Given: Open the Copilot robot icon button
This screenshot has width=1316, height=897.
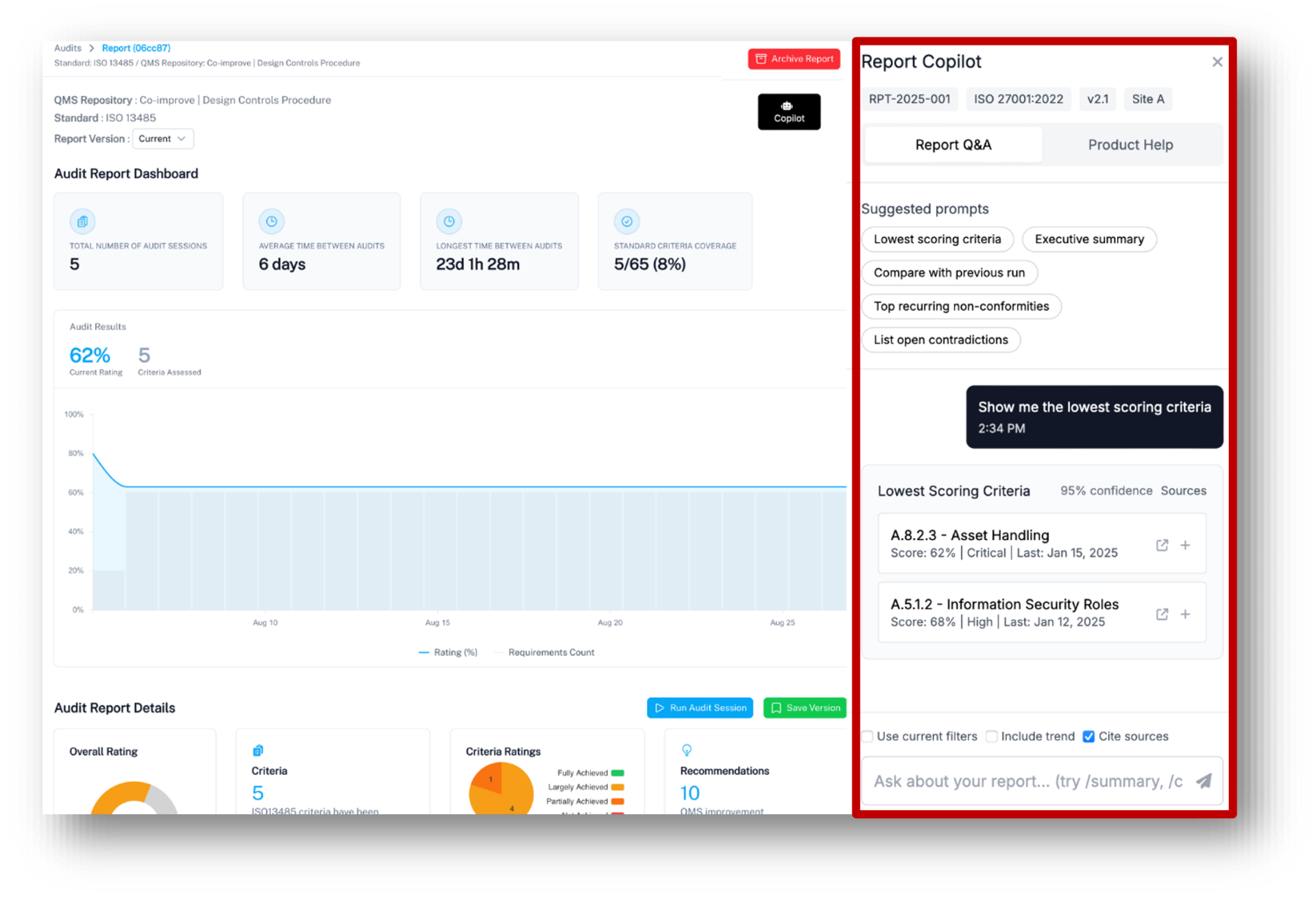Looking at the screenshot, I should pos(789,112).
